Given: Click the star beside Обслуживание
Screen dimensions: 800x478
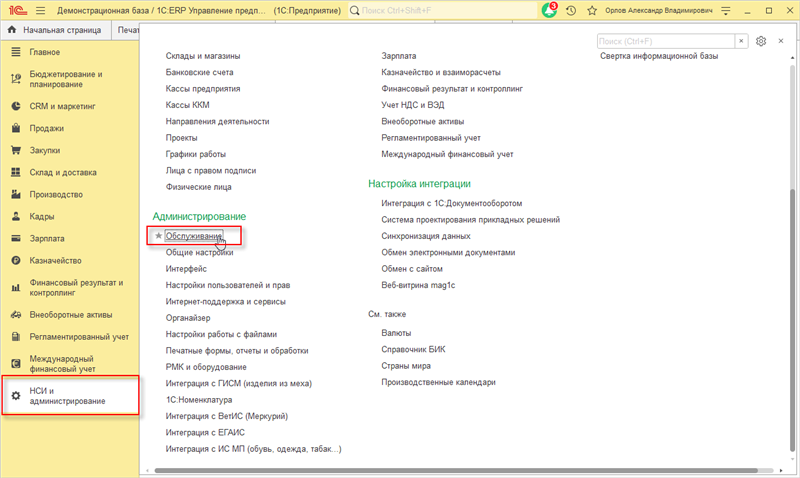Looking at the screenshot, I should pos(158,236).
